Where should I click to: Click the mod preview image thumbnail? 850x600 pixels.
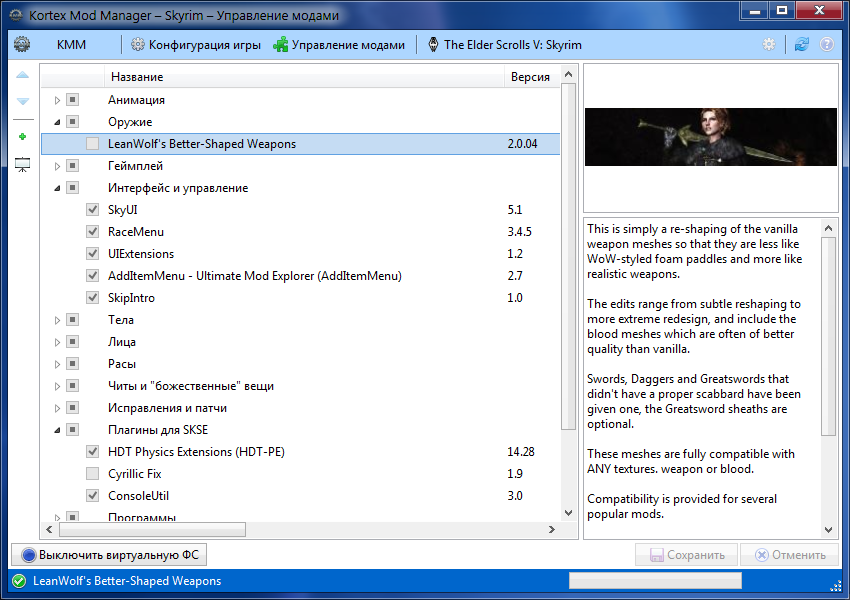[711, 137]
